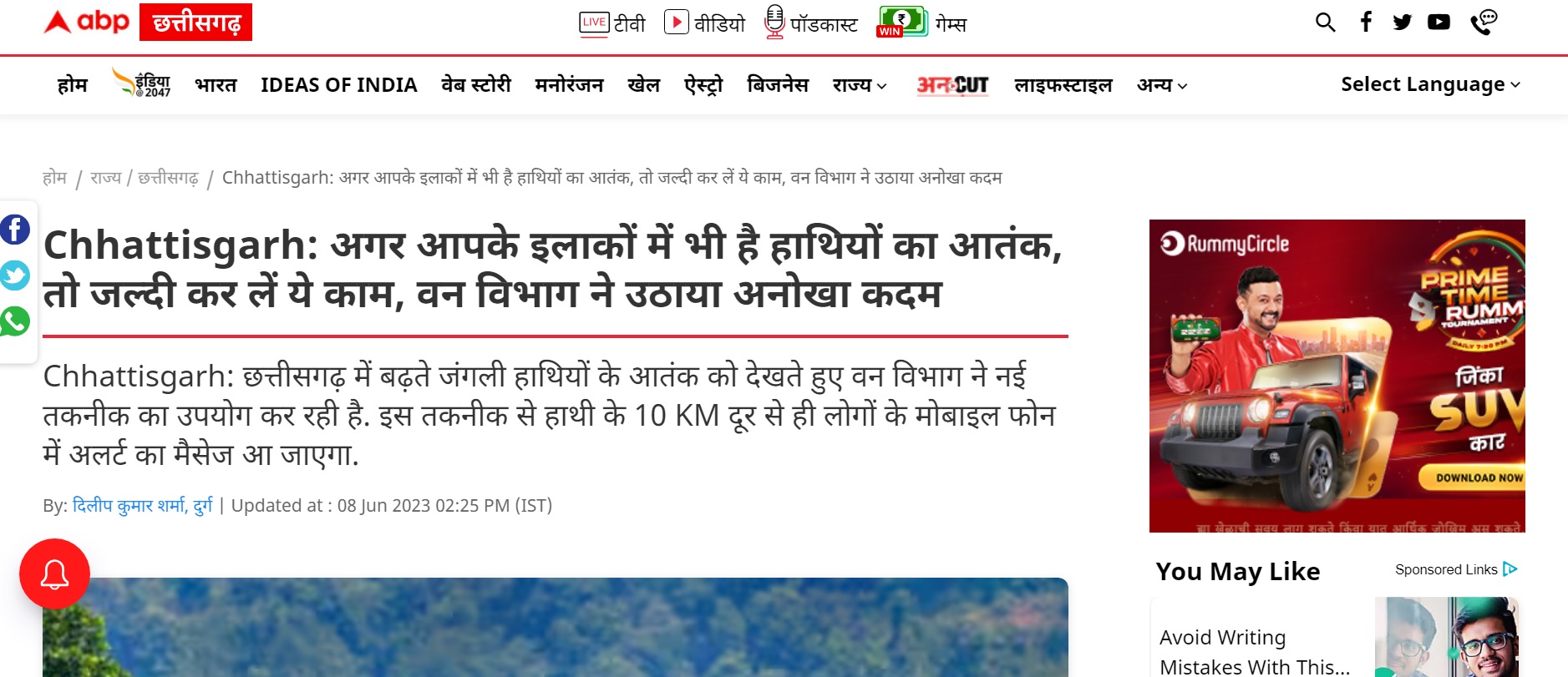Click DOWNLOAD NOW in the RummyCircle ad
Viewport: 1568px width, 677px height.
(1474, 477)
